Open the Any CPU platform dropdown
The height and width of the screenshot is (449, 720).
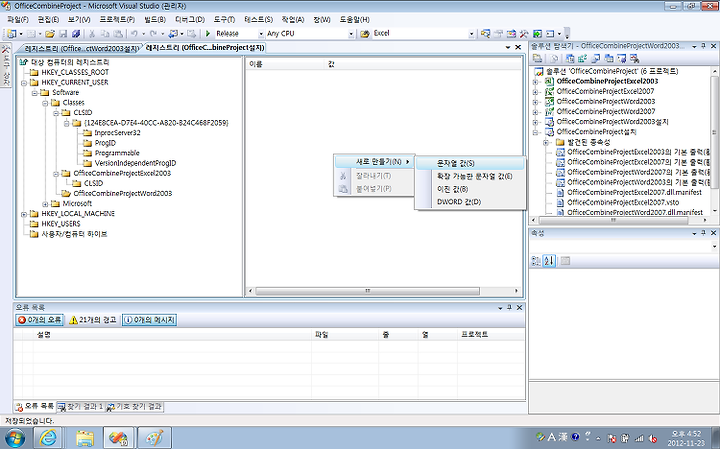coord(351,34)
